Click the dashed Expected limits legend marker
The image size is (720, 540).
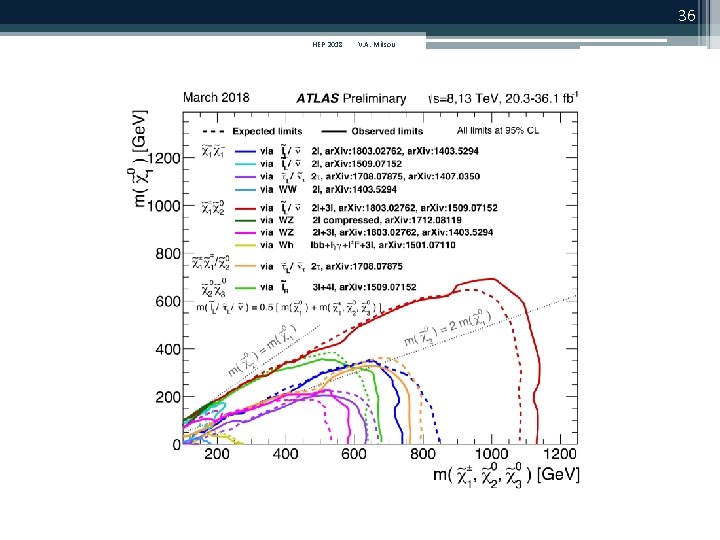[213, 131]
